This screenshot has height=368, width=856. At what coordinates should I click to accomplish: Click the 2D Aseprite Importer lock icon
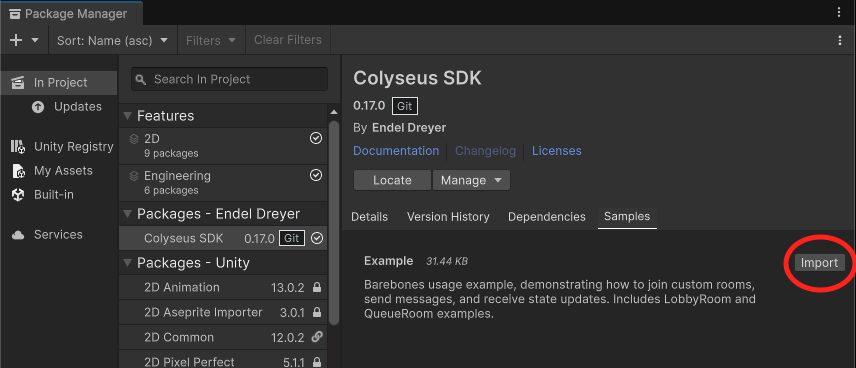(317, 312)
